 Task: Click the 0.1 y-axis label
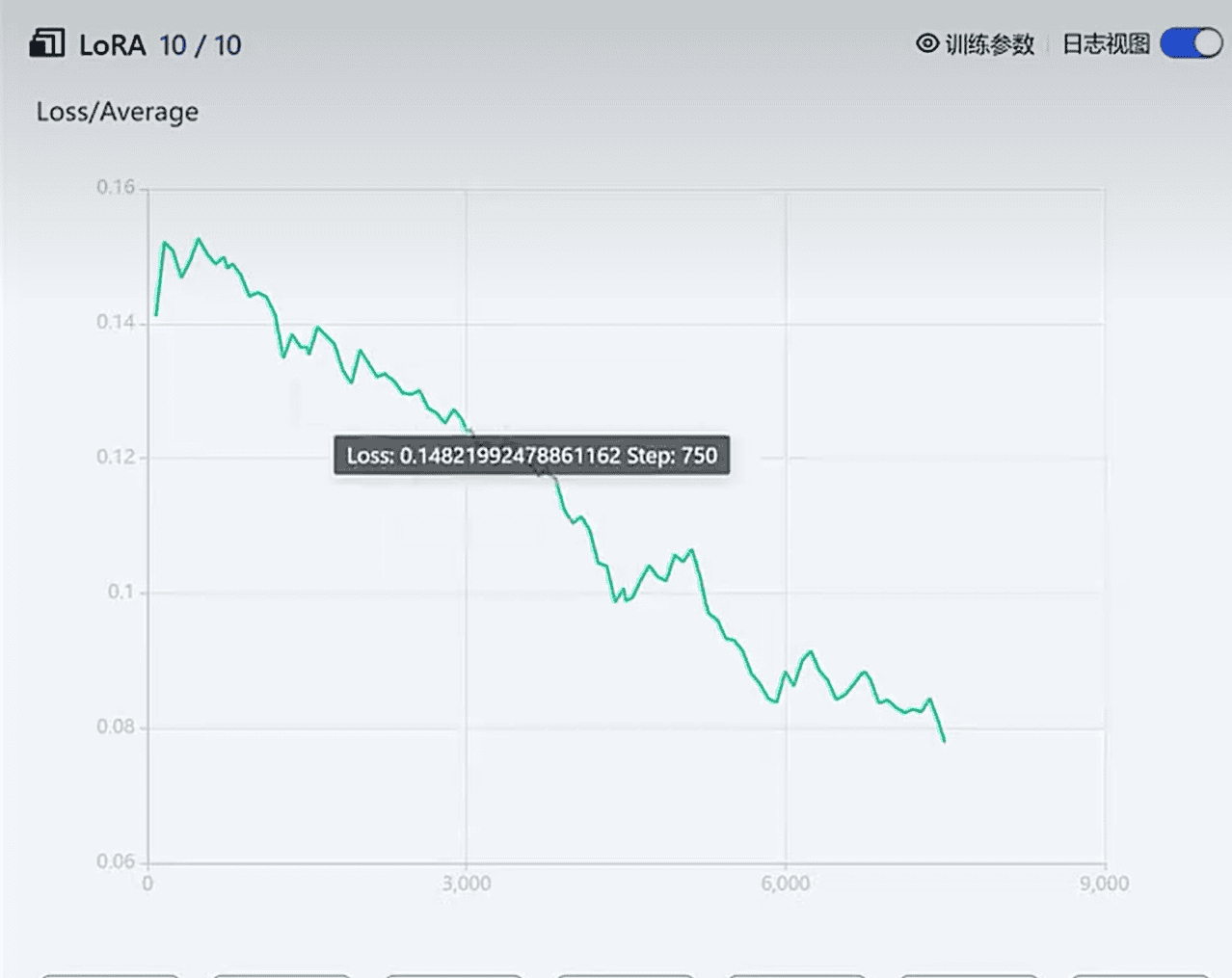point(121,592)
